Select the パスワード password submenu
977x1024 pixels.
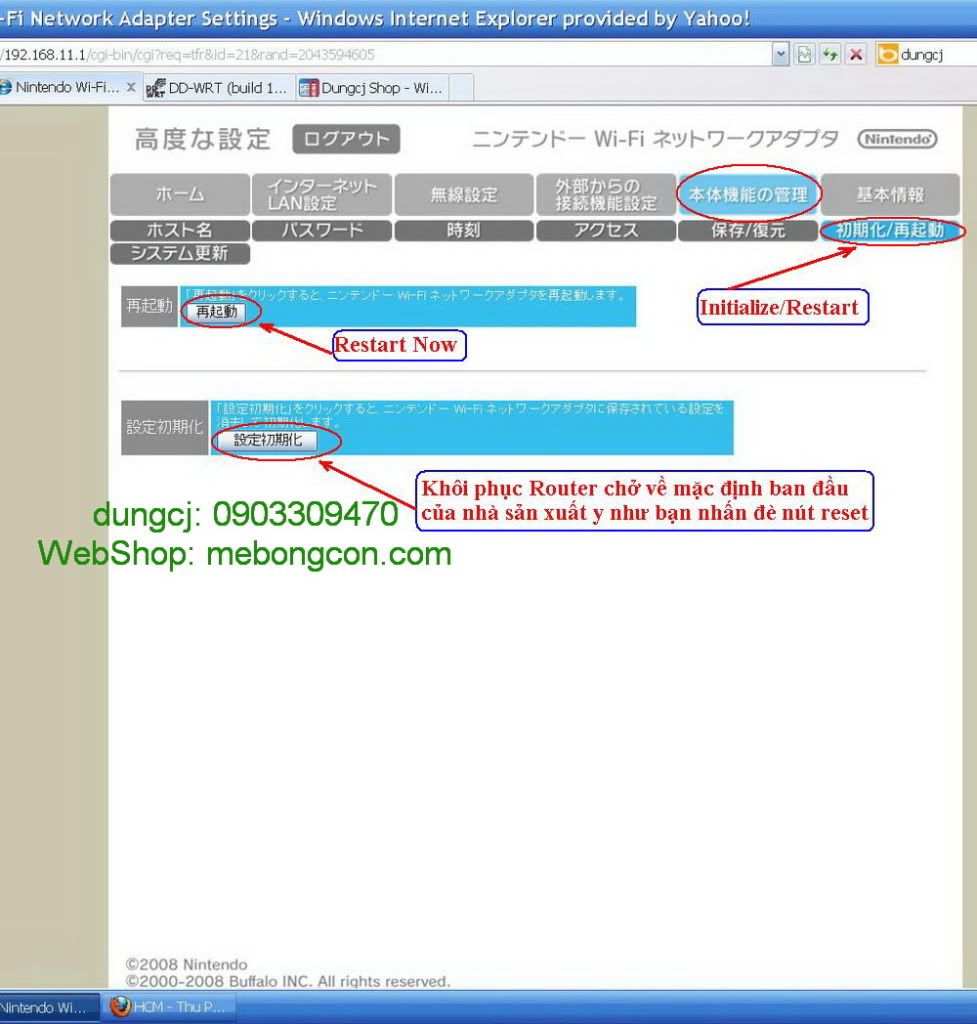[321, 231]
